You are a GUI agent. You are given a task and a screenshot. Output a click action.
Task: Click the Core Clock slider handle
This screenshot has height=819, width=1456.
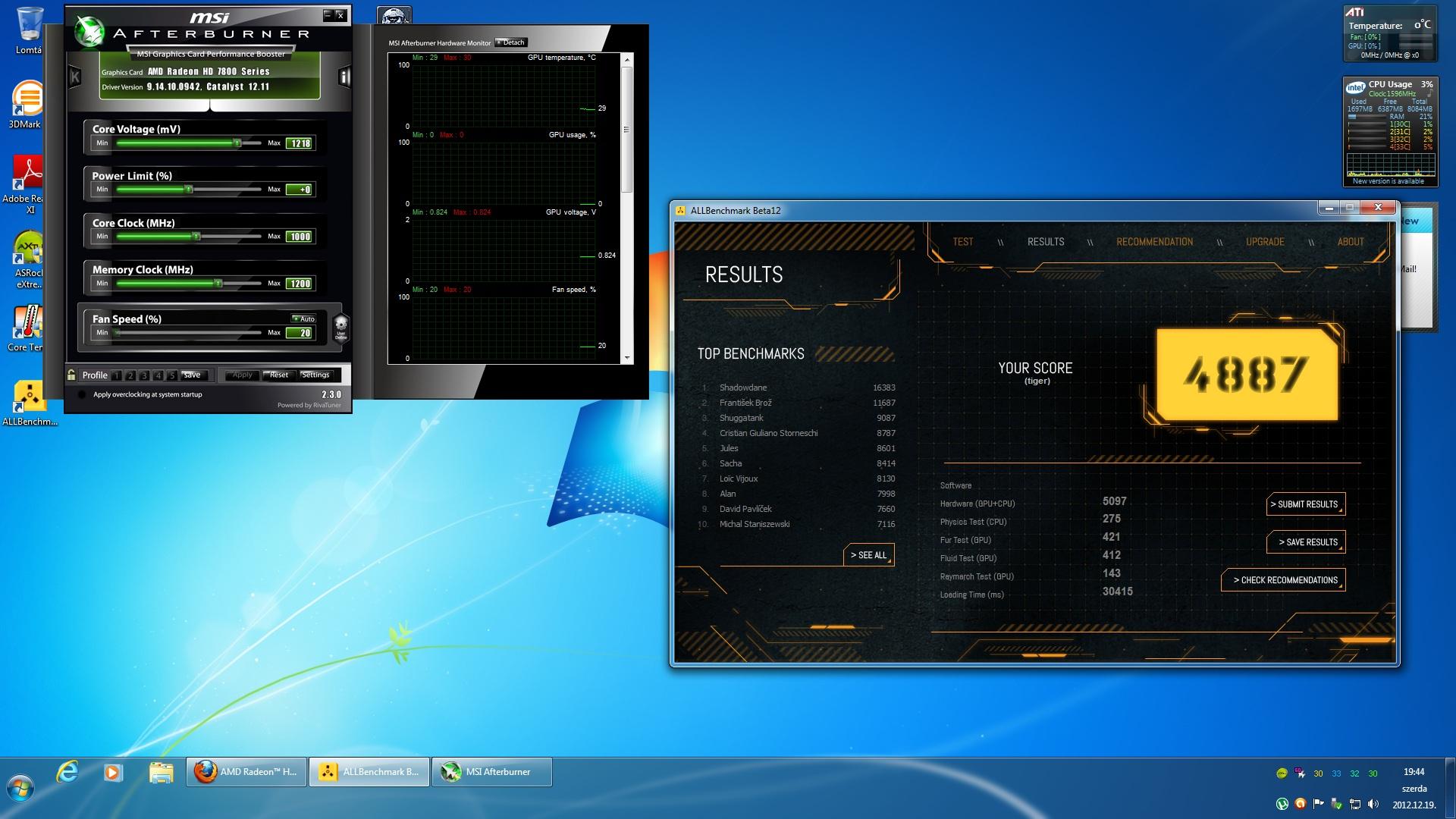196,237
